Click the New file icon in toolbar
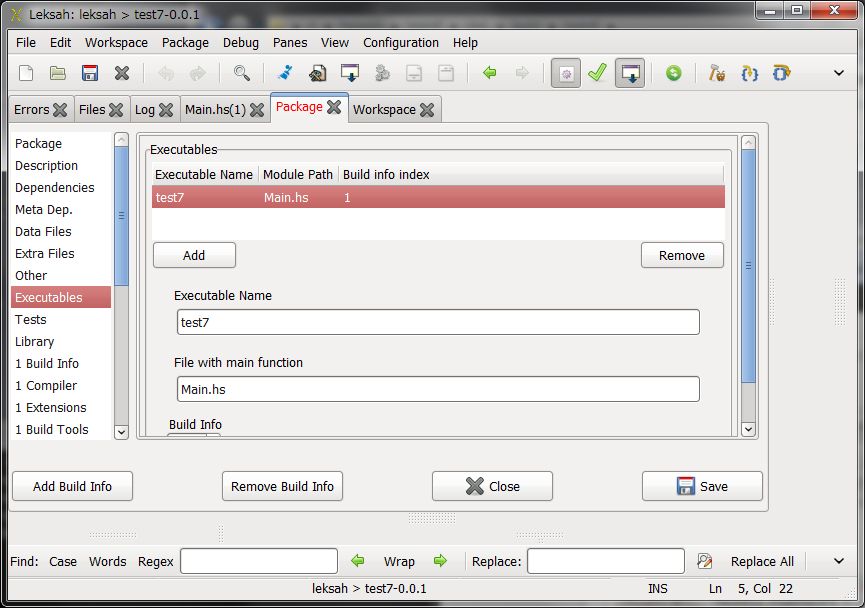This screenshot has height=608, width=865. point(27,73)
